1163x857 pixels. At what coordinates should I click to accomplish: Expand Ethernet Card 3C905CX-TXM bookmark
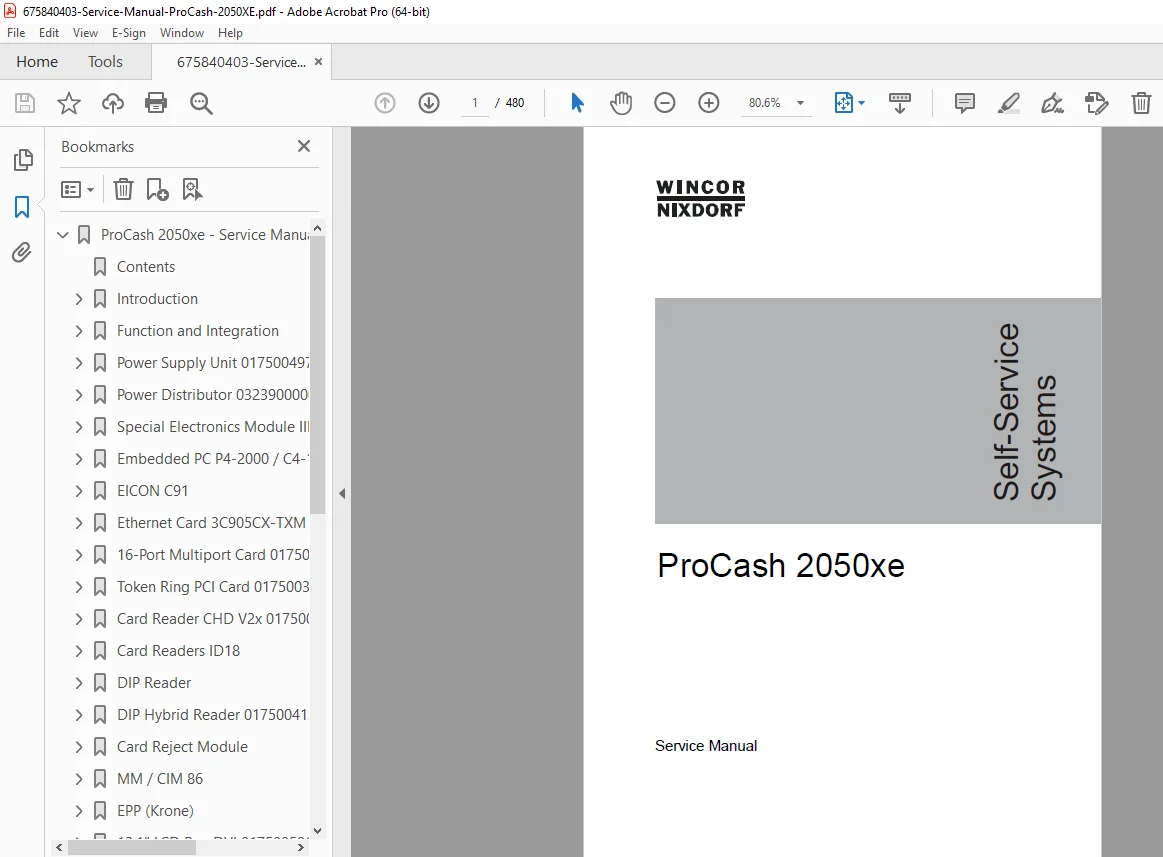[79, 523]
